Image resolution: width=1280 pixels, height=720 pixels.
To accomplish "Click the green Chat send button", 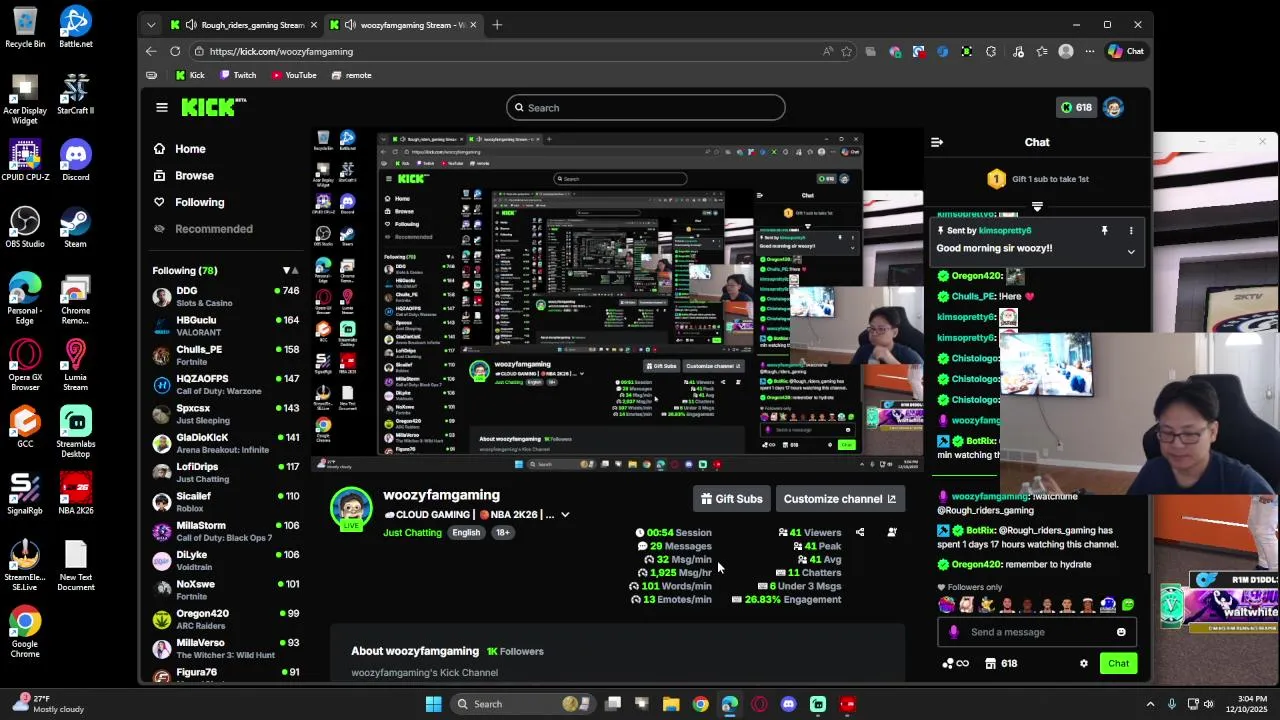I will pyautogui.click(x=1118, y=664).
